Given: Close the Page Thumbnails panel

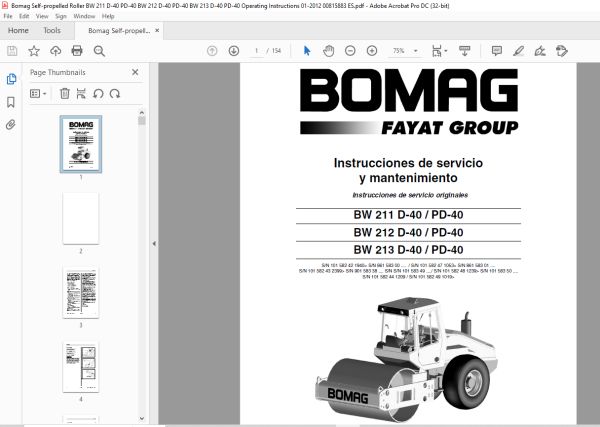Looking at the screenshot, I should [135, 72].
